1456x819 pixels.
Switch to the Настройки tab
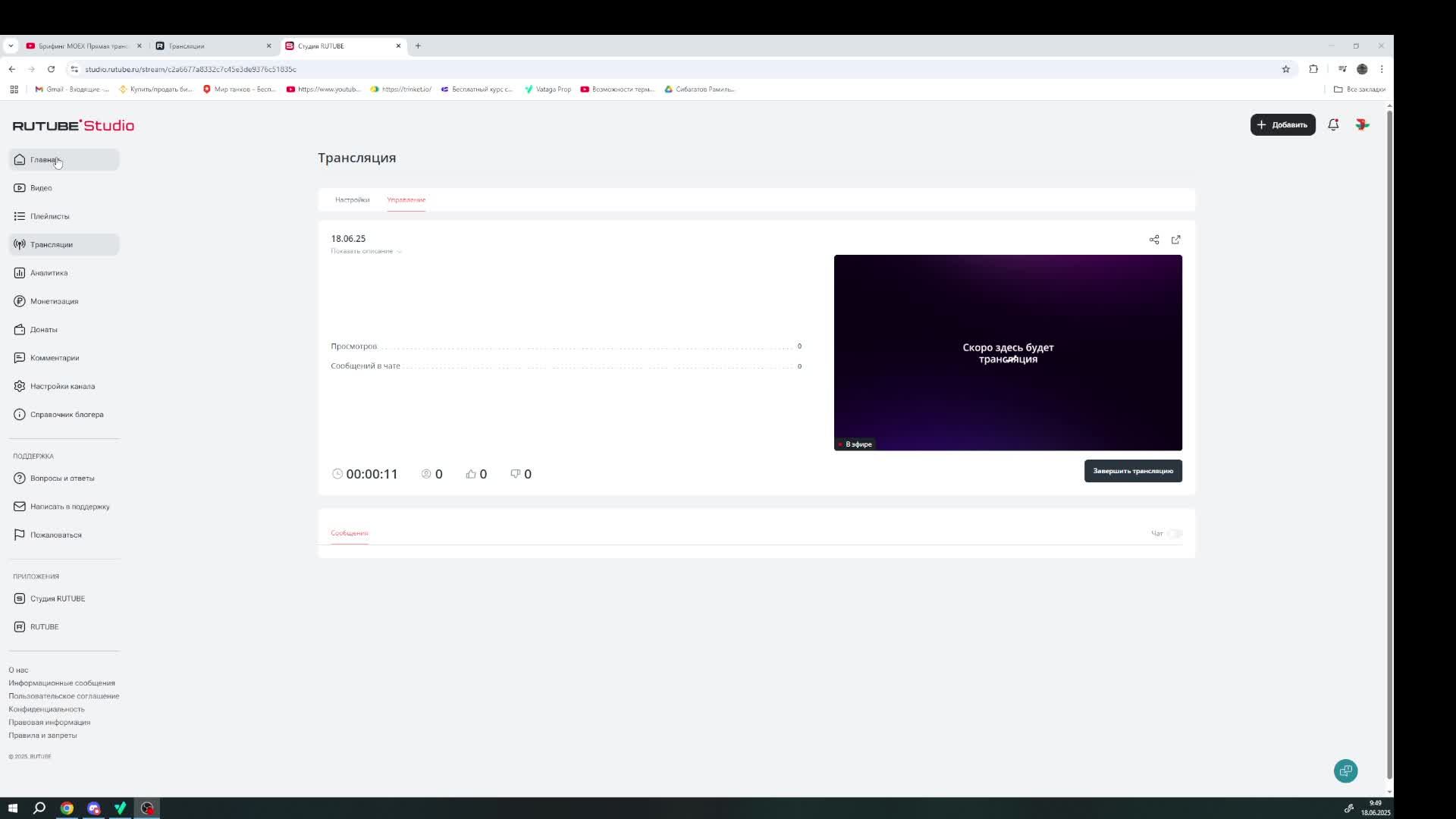352,200
